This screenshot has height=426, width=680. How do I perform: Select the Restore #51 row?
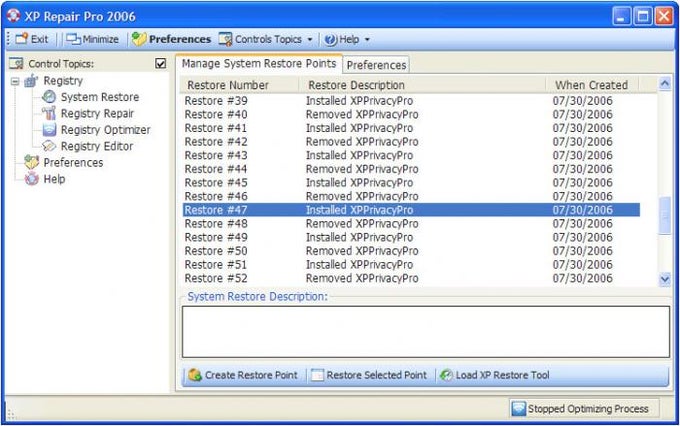(411, 265)
